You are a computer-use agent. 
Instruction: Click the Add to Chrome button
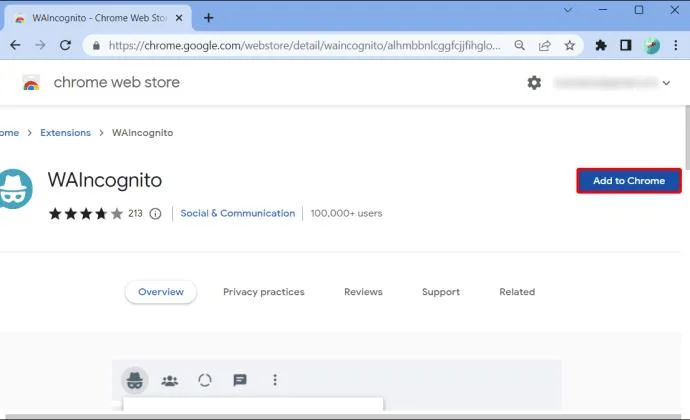[629, 181]
